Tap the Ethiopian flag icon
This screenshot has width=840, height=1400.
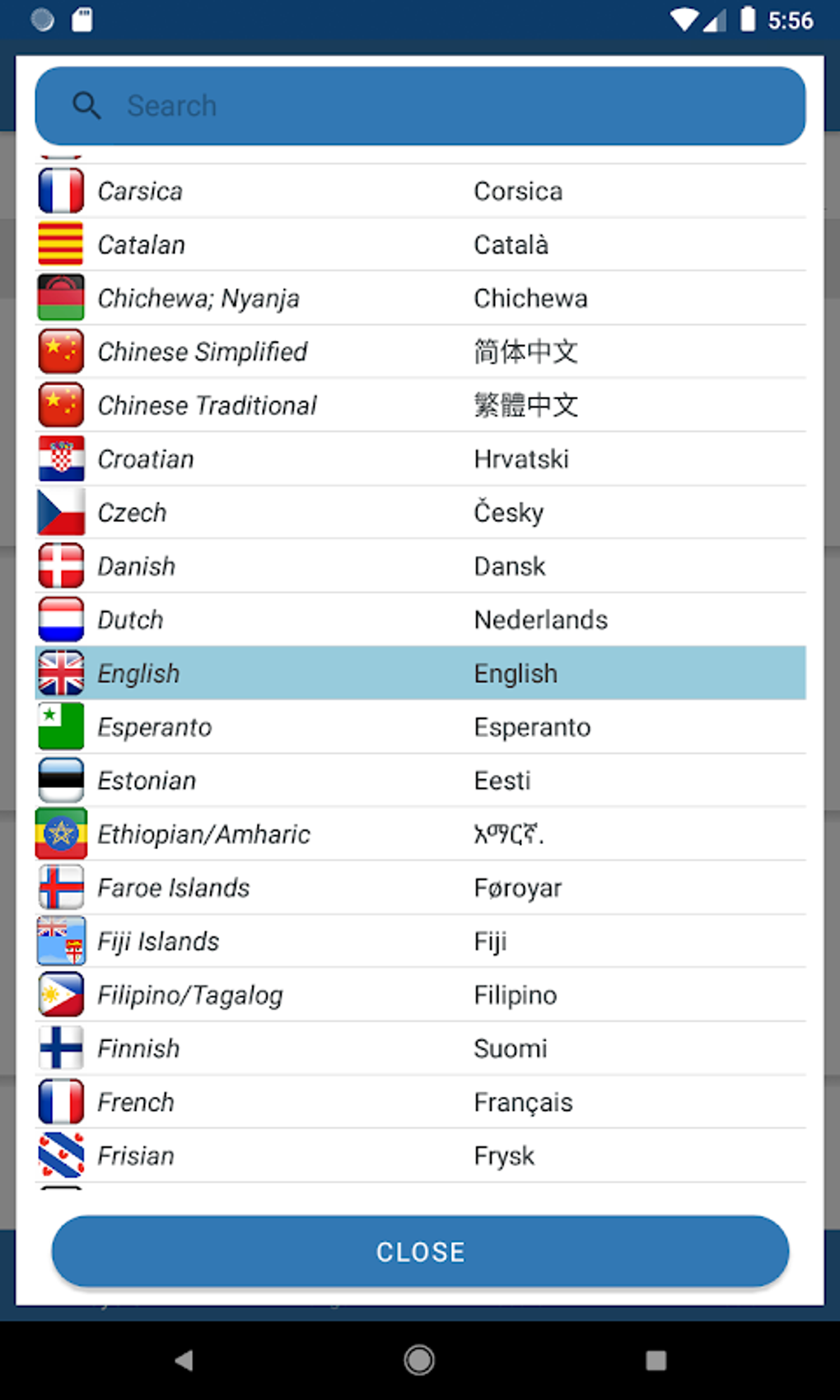point(61,833)
